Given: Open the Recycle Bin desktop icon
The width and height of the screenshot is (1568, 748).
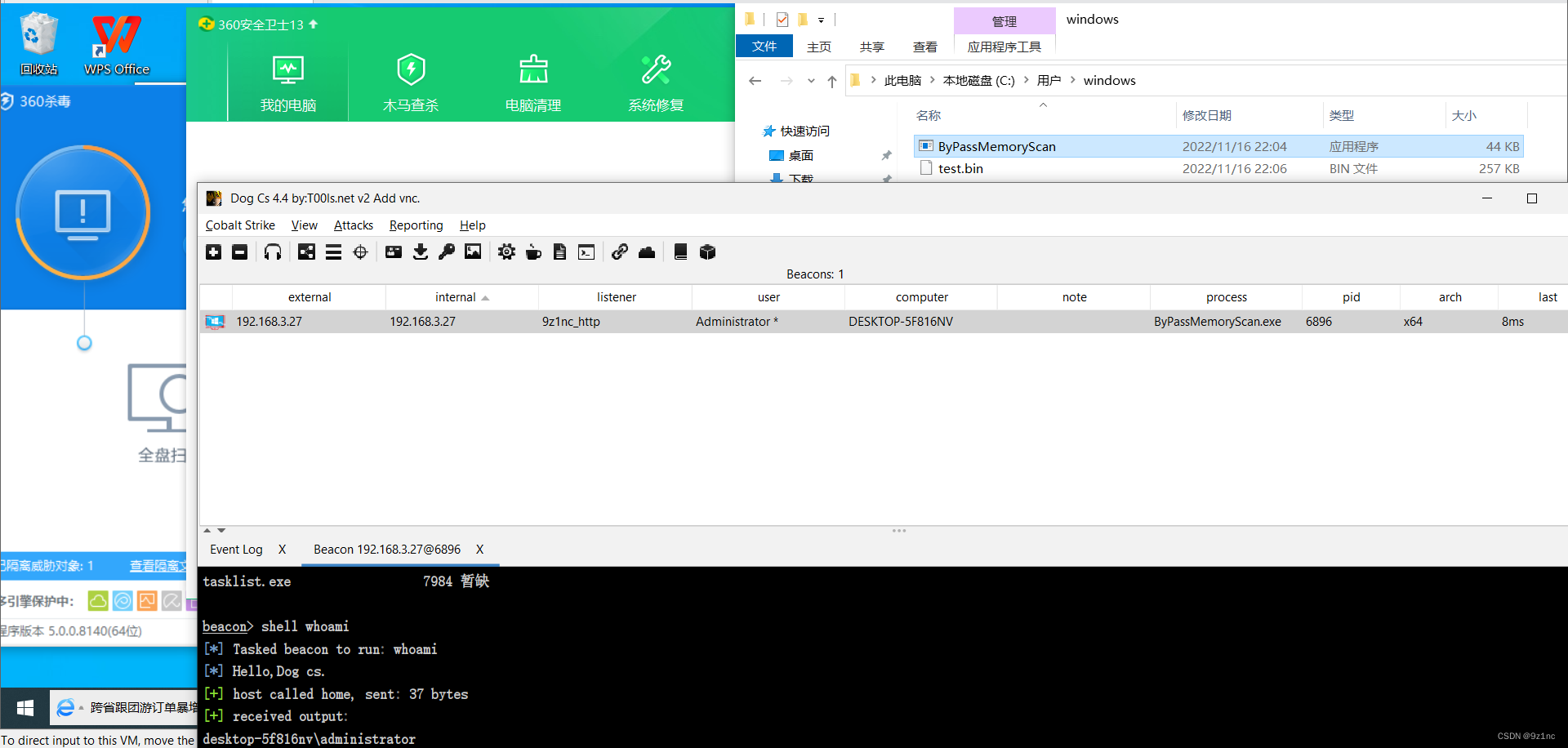Looking at the screenshot, I should coord(38,43).
